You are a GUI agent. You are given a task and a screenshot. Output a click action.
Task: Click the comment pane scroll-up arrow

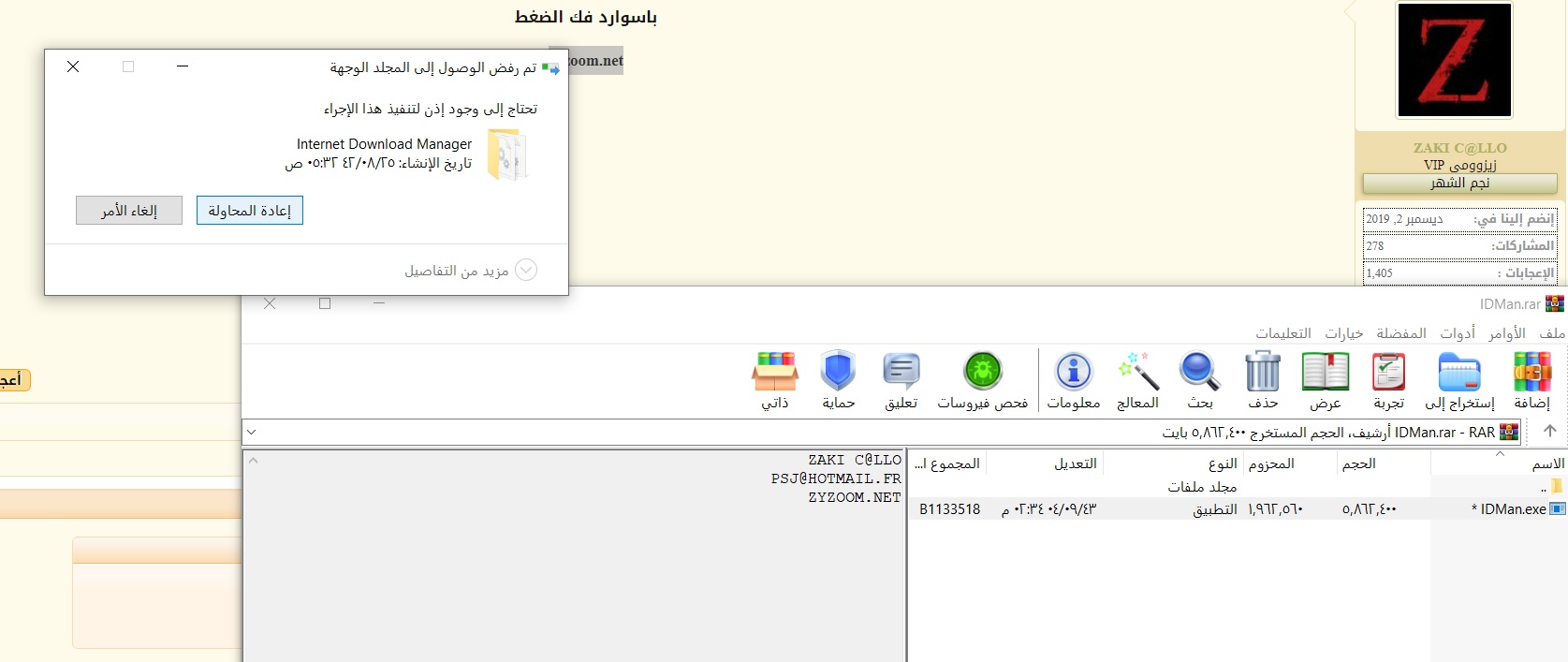pyautogui.click(x=253, y=460)
